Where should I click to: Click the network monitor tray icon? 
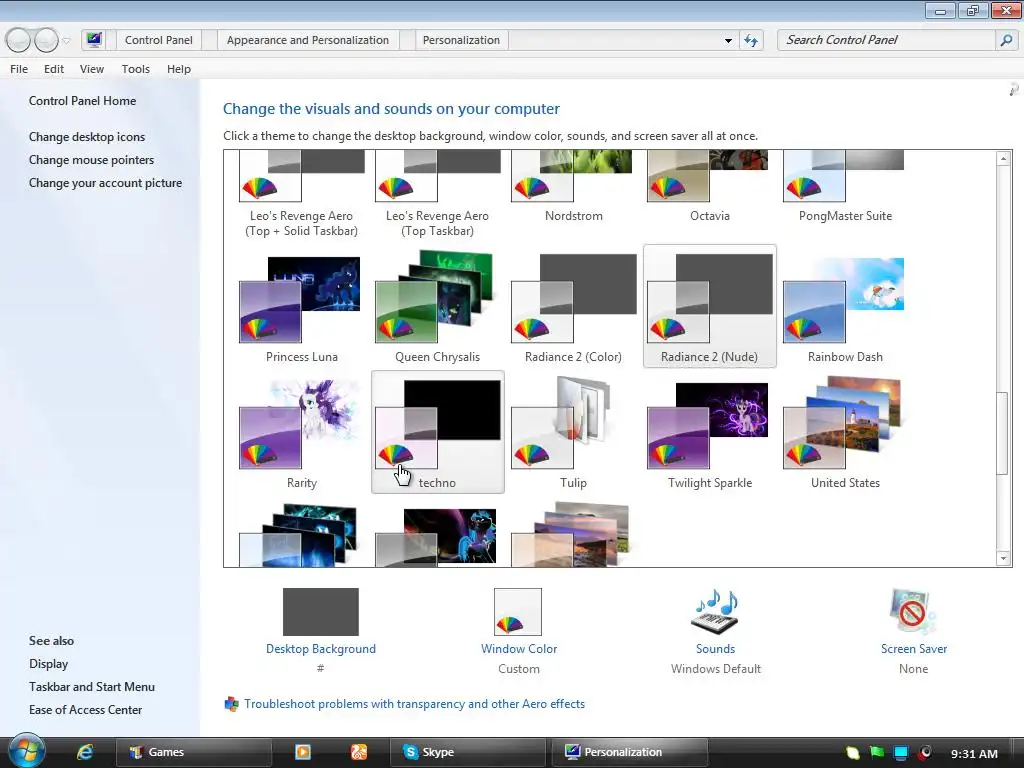click(x=901, y=753)
